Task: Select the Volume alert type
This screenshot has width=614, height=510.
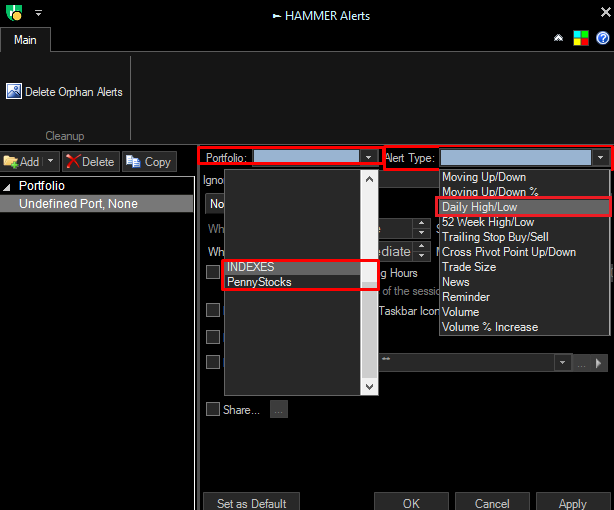Action: pos(524,312)
